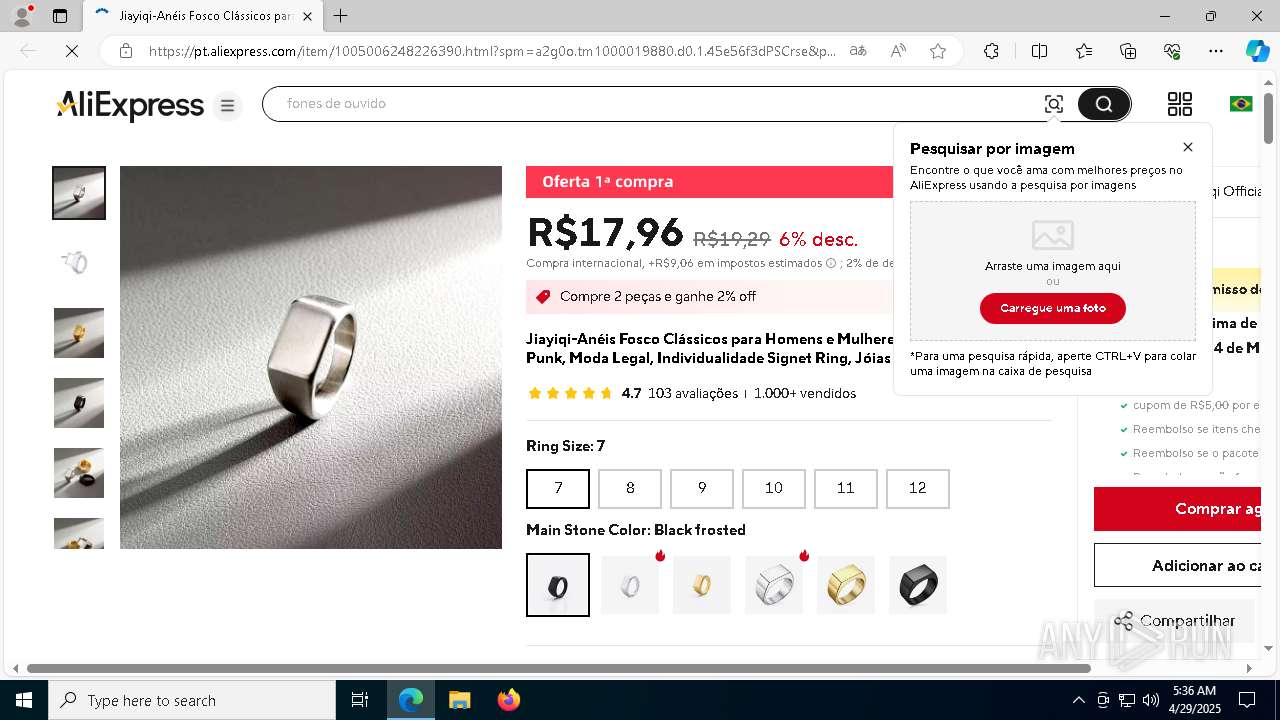The height and width of the screenshot is (720, 1280).
Task: Pick the silver round ring color swatch
Action: [630, 585]
